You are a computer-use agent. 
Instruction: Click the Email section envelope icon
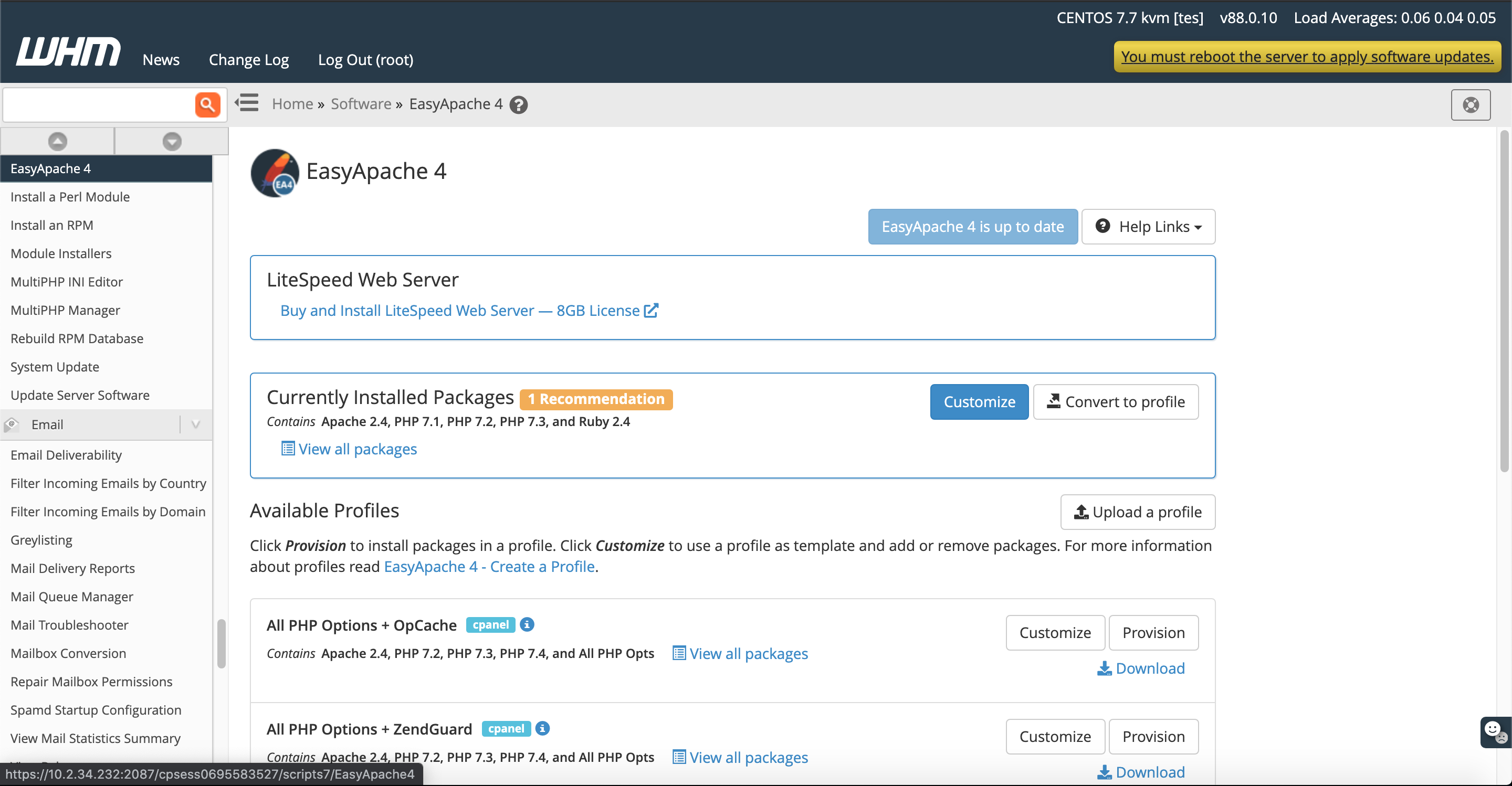click(12, 424)
